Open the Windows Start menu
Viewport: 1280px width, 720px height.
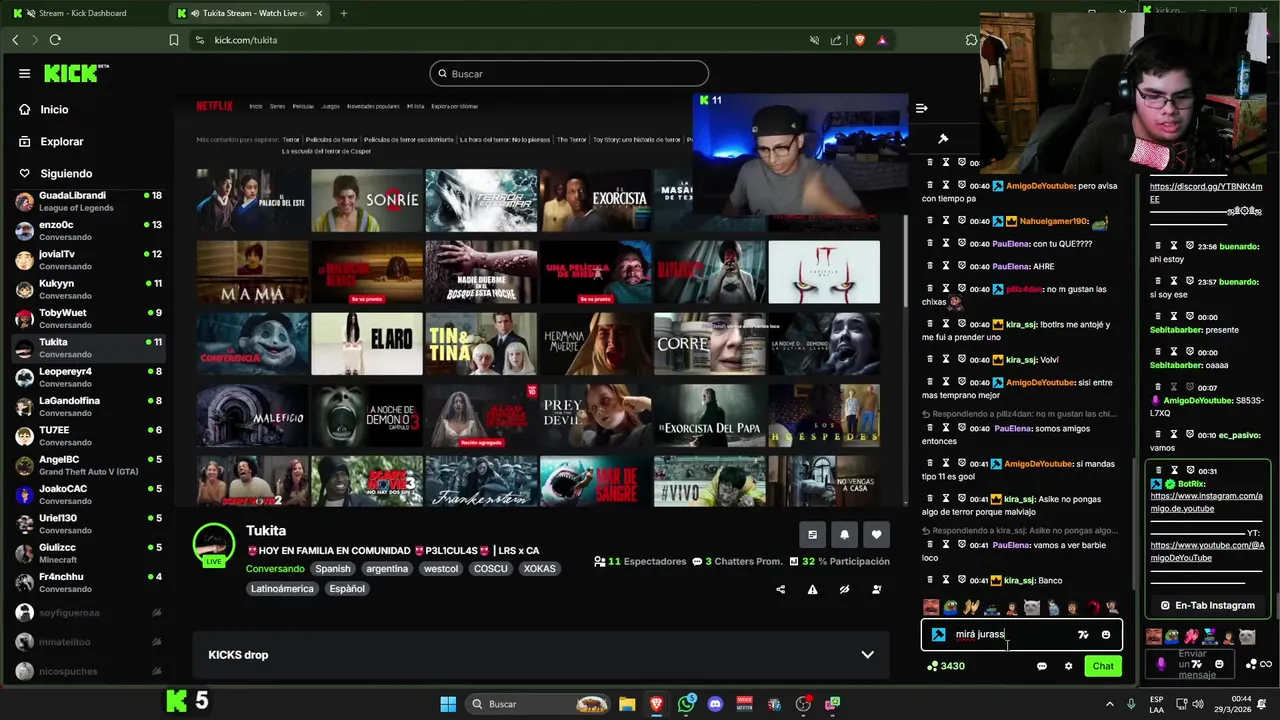(x=448, y=704)
